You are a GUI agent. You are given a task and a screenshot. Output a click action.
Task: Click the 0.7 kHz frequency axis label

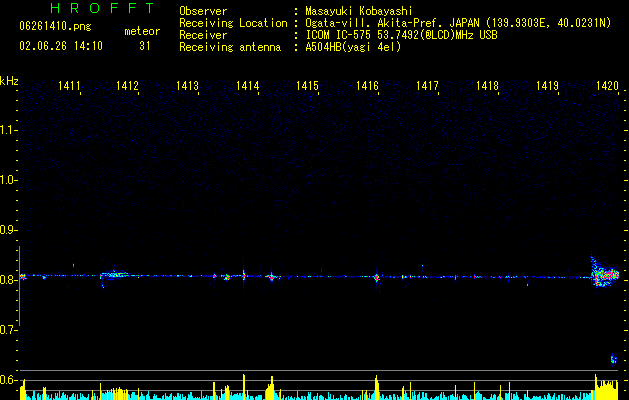[x=8, y=330]
